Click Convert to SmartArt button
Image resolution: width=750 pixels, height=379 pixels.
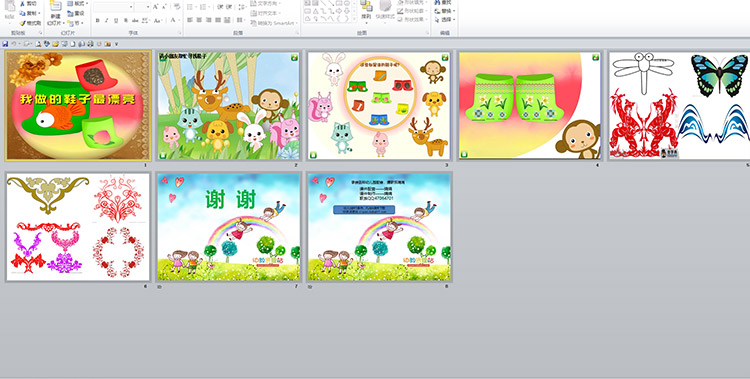coord(273,22)
